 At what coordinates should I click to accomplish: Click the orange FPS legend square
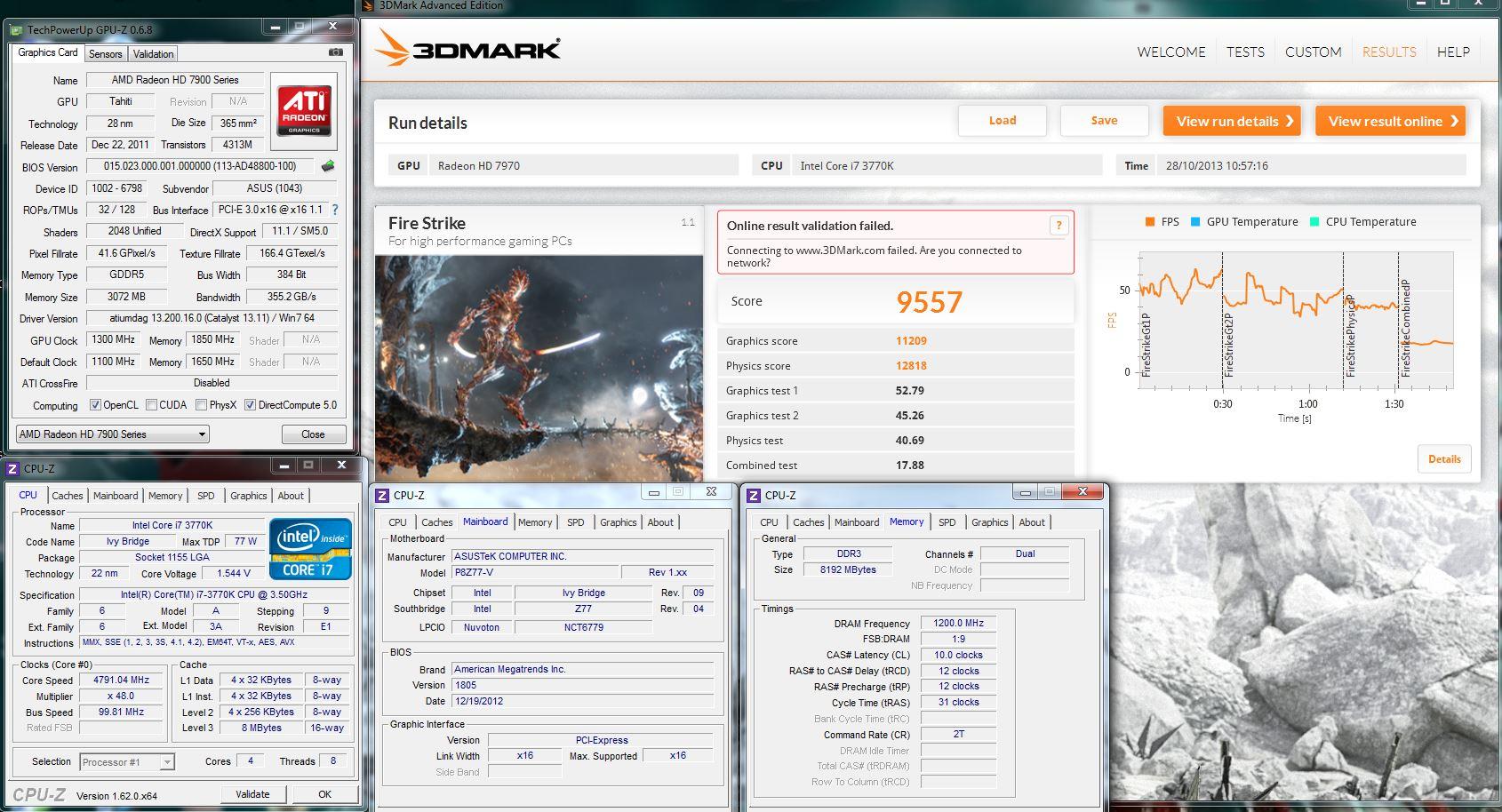click(1150, 222)
